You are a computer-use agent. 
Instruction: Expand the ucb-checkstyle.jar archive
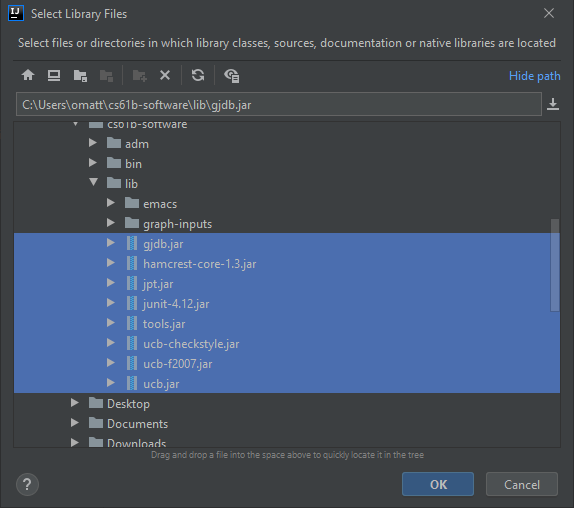[x=111, y=343]
